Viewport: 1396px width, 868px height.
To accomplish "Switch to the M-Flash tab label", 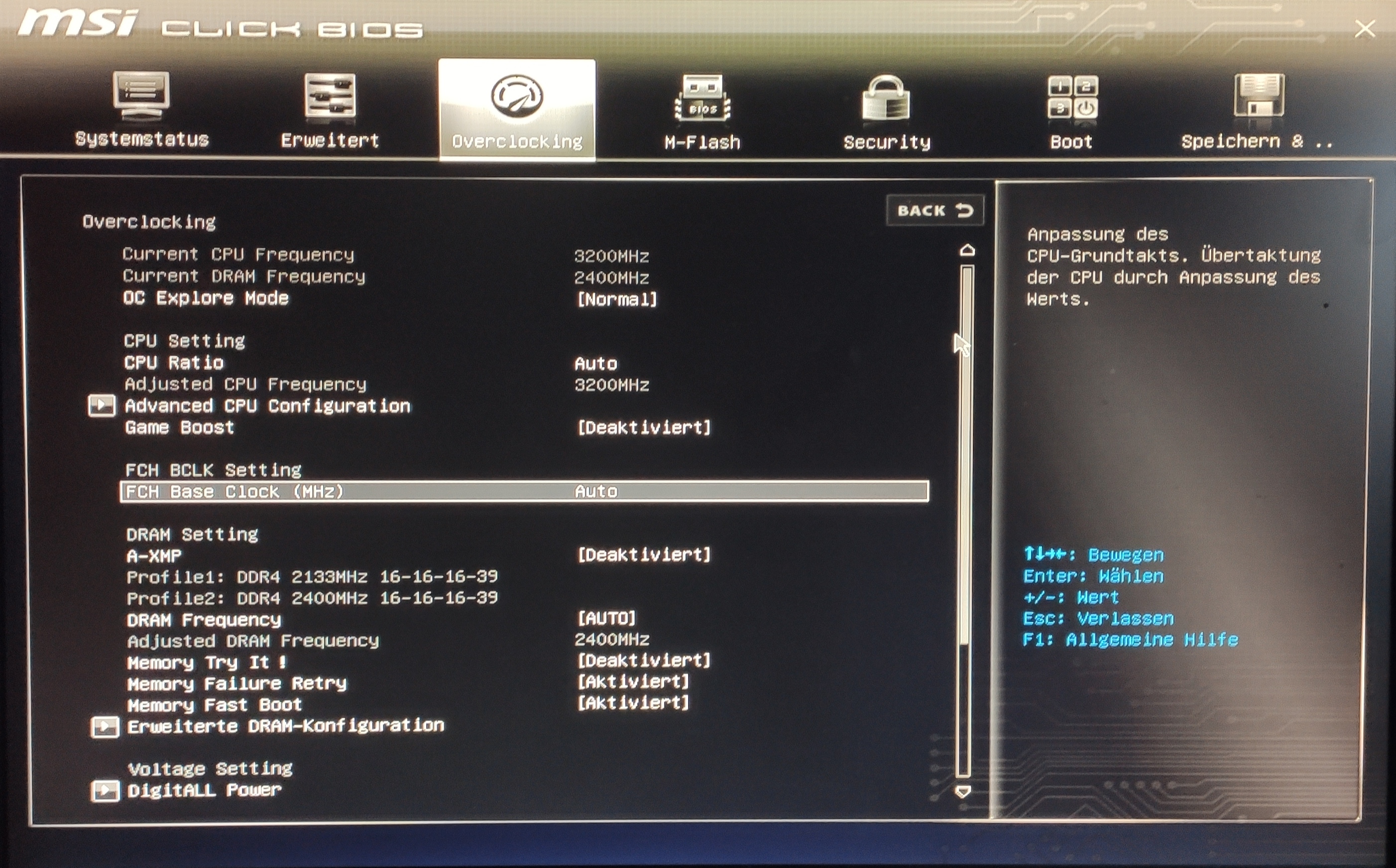I will pyautogui.click(x=702, y=142).
